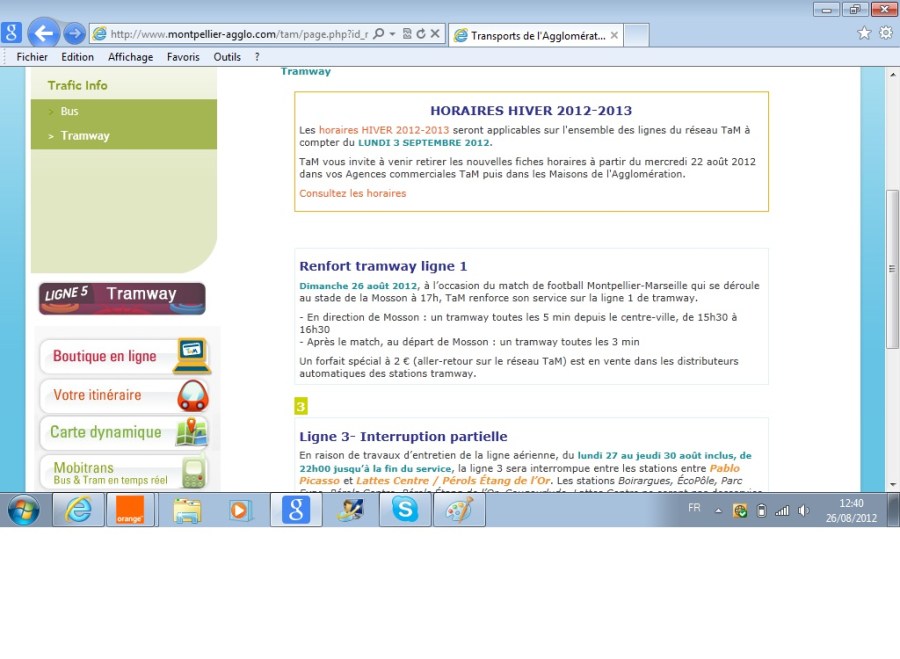Select the Transports de l'Agglomérat tab
The width and height of the screenshot is (900, 659).
click(535, 33)
